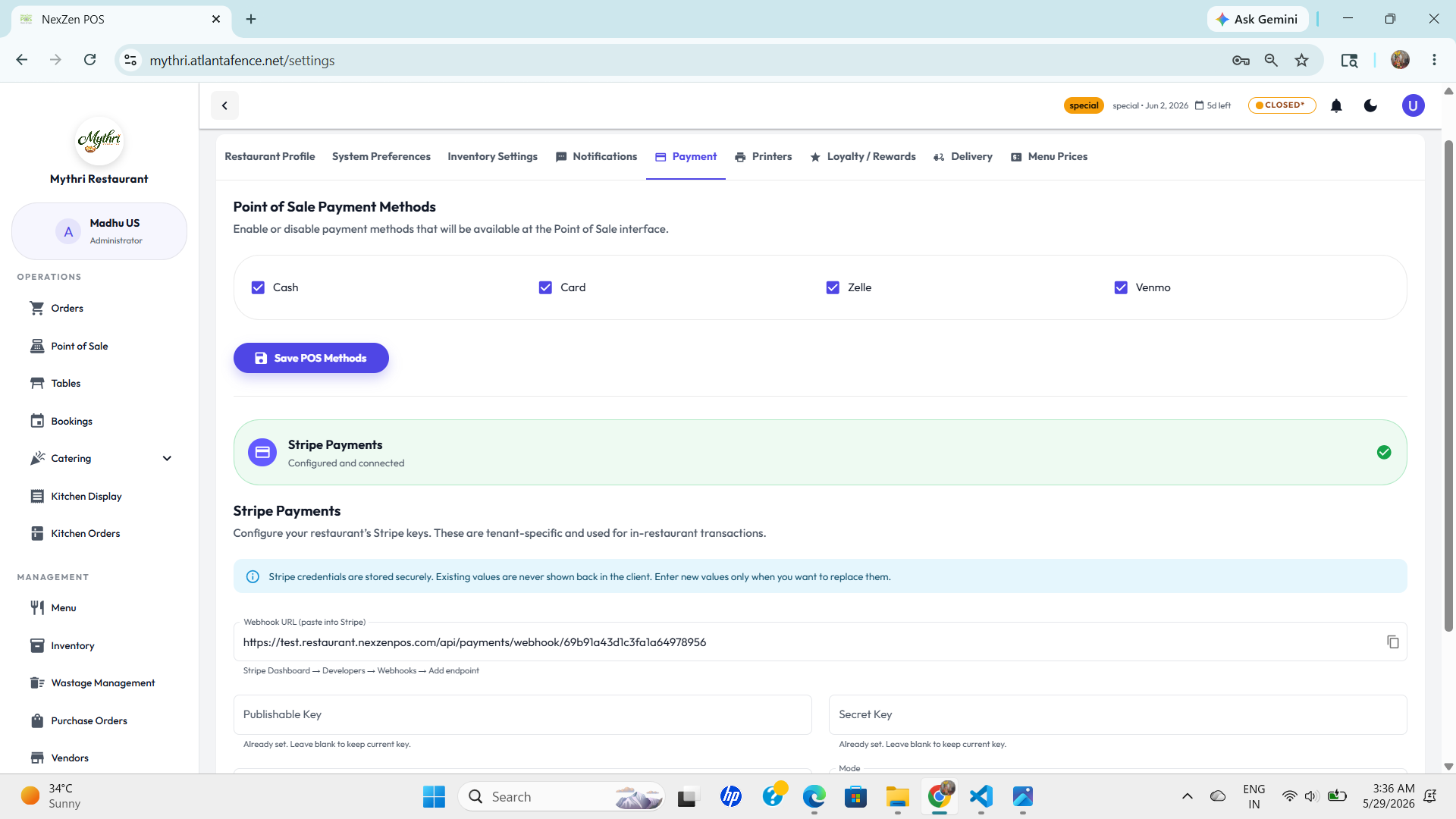This screenshot has height=819, width=1456.
Task: Open the Notifications settings tab
Action: click(596, 156)
